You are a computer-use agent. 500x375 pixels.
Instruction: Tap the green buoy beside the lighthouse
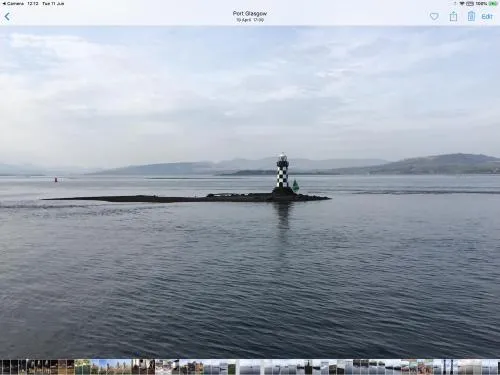[295, 186]
